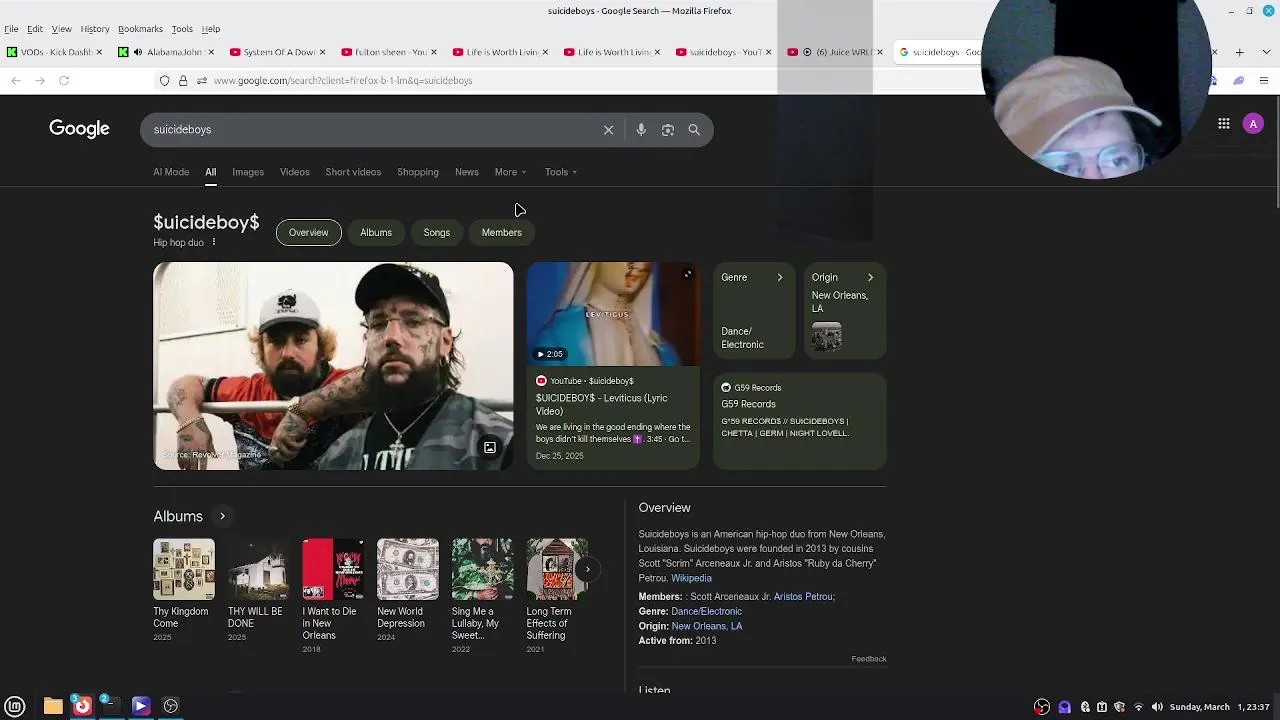Viewport: 1280px width, 720px height.
Task: Click the Feedback link
Action: point(869,659)
